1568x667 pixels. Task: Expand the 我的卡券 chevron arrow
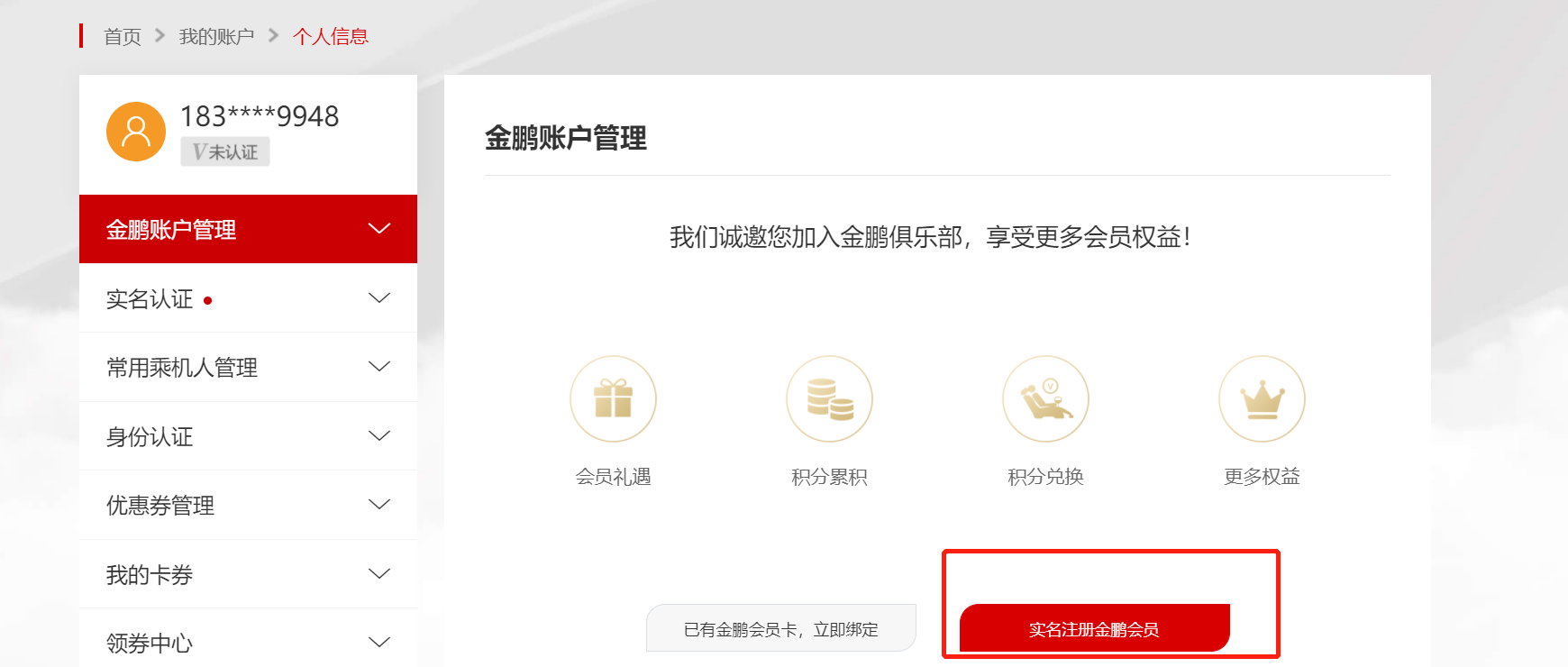click(x=379, y=574)
